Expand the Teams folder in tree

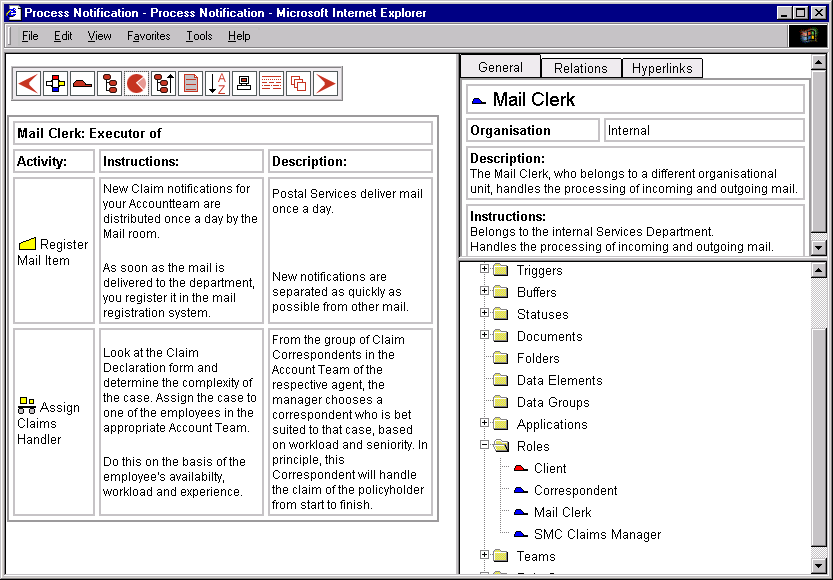(x=485, y=555)
